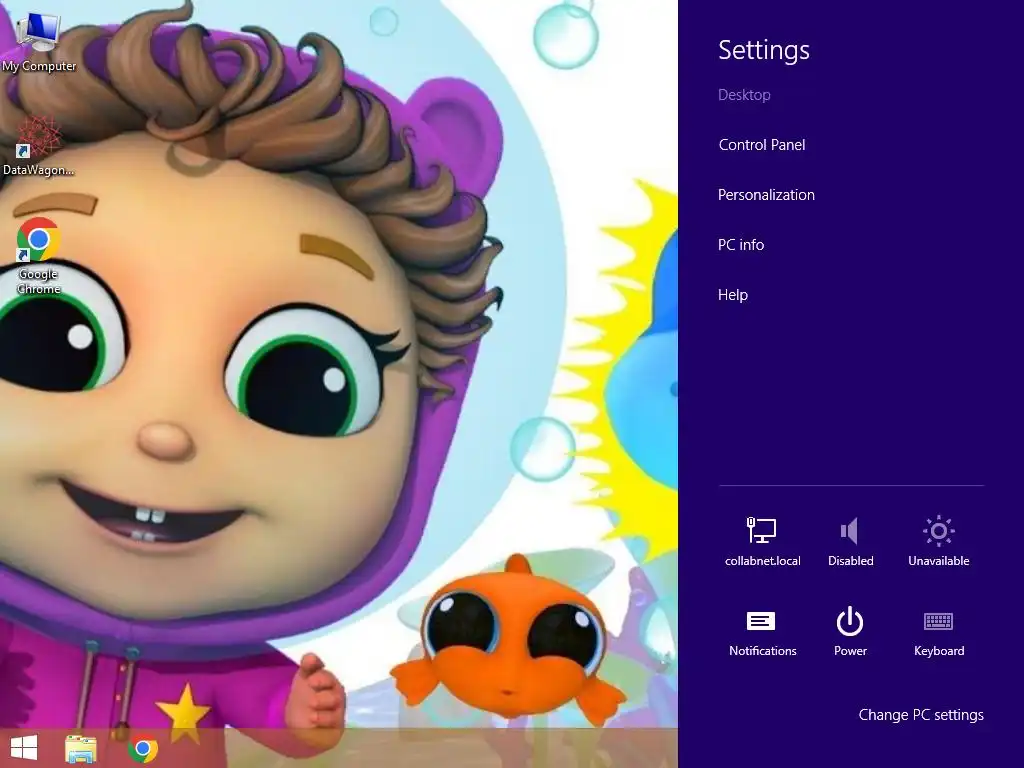The height and width of the screenshot is (768, 1024).
Task: Open Chrome from the taskbar
Action: [143, 748]
